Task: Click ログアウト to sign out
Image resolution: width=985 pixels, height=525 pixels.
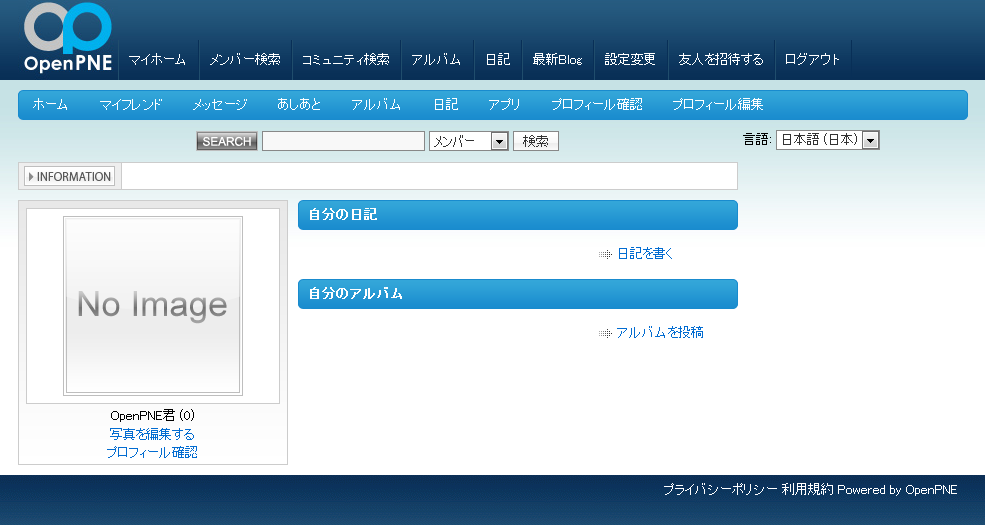Action: pos(812,60)
